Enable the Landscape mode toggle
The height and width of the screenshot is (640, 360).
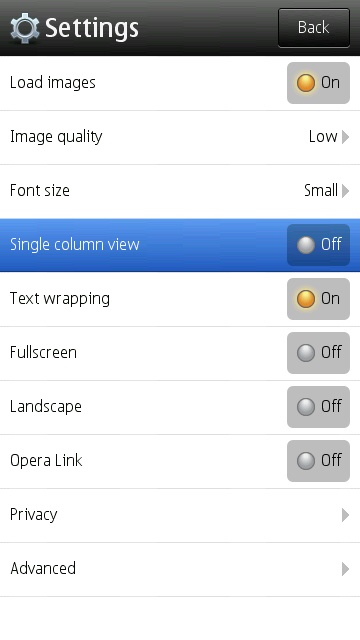pos(318,407)
